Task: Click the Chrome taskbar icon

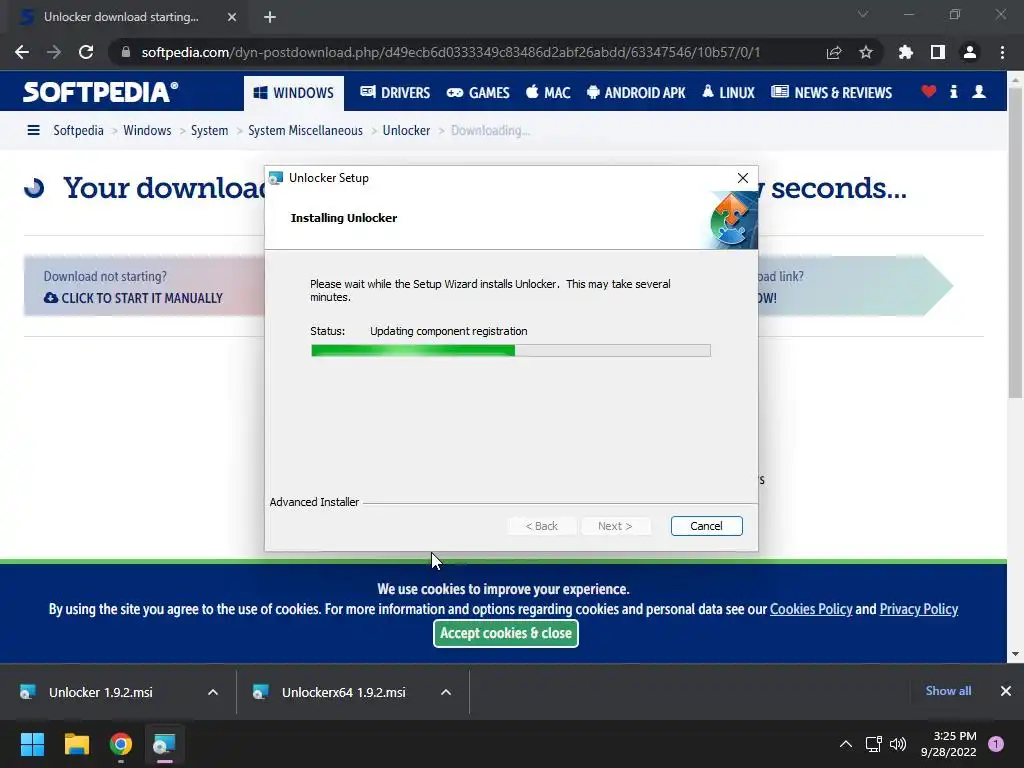Action: point(121,744)
